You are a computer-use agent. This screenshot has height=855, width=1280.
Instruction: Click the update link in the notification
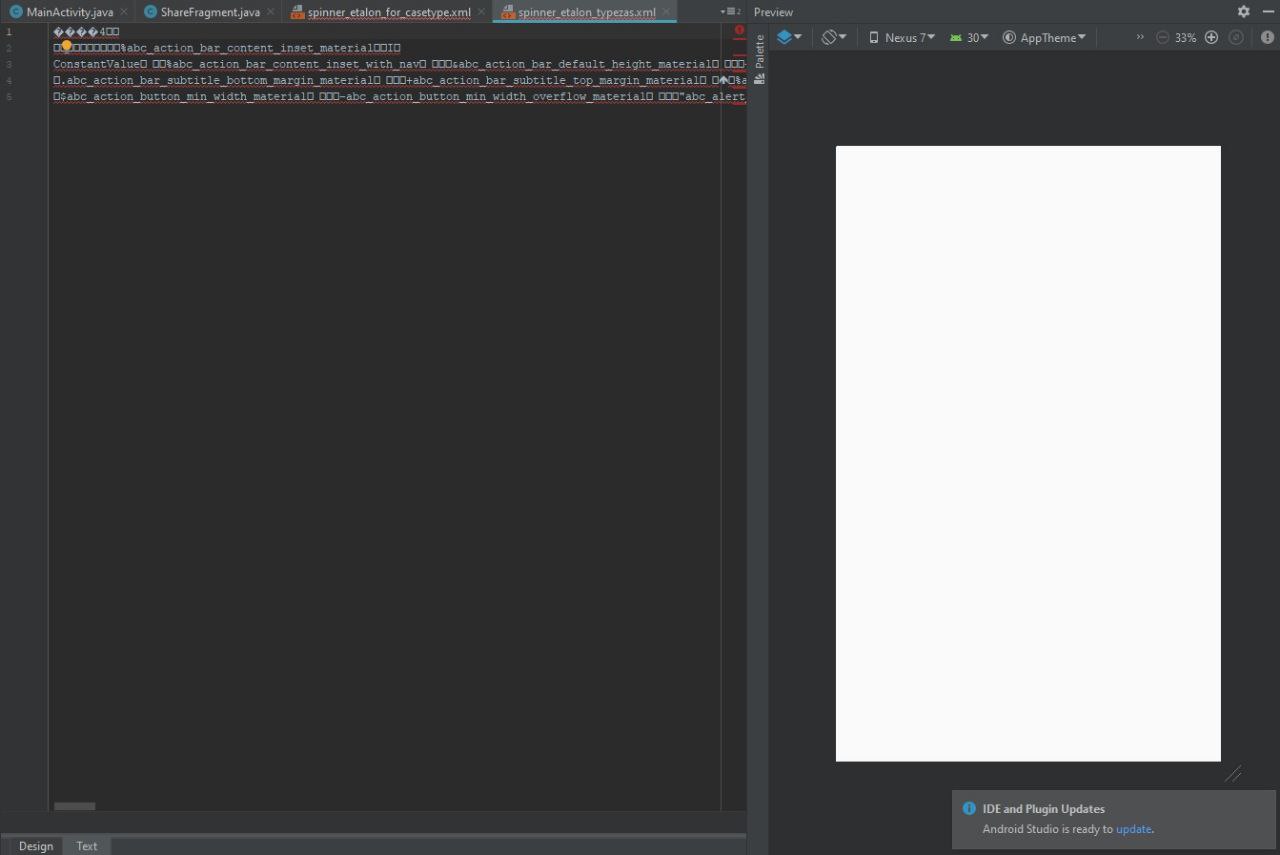coord(1134,829)
